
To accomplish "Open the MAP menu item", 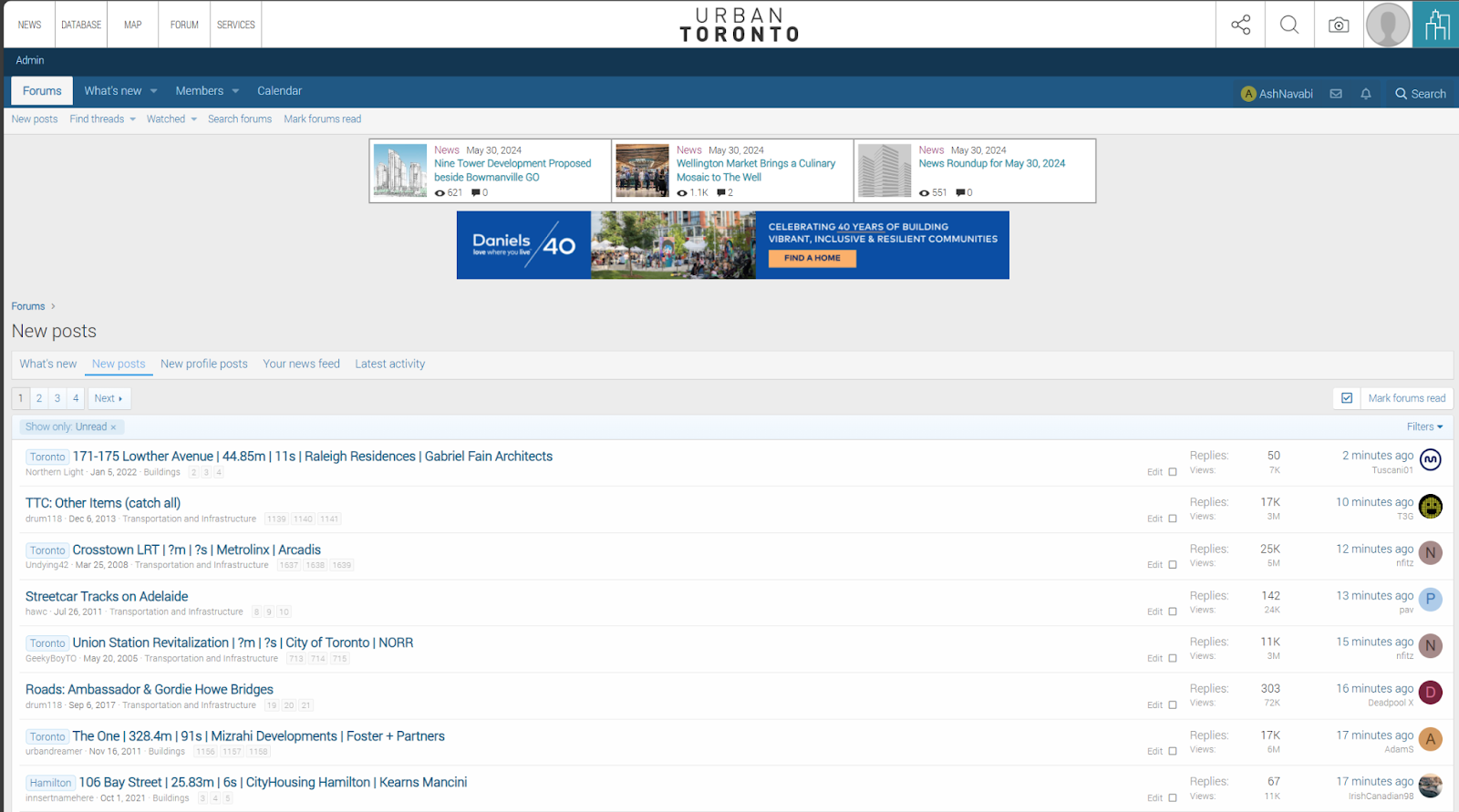I will pyautogui.click(x=132, y=25).
